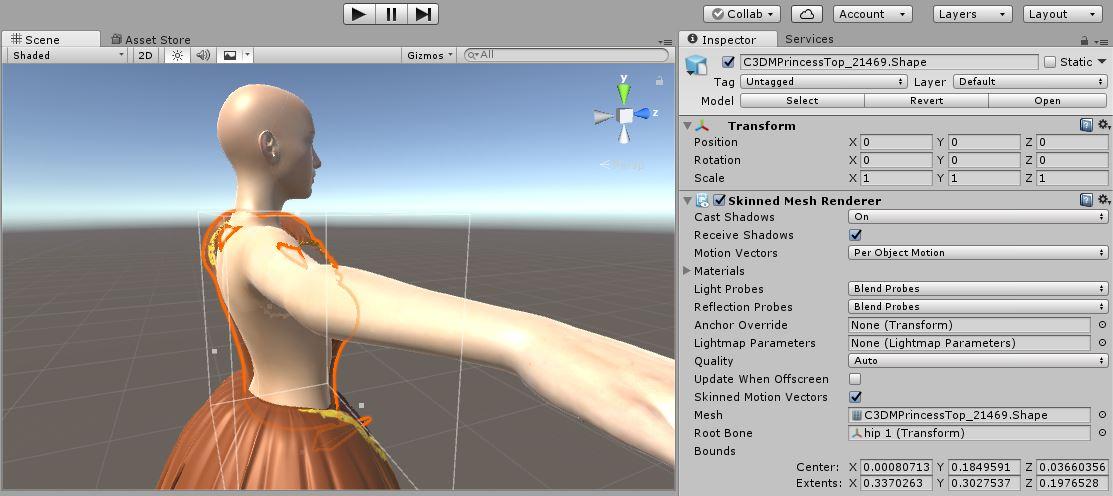Viewport: 1113px width, 496px height.
Task: Click the Bounds Center X field
Action: coord(897,467)
